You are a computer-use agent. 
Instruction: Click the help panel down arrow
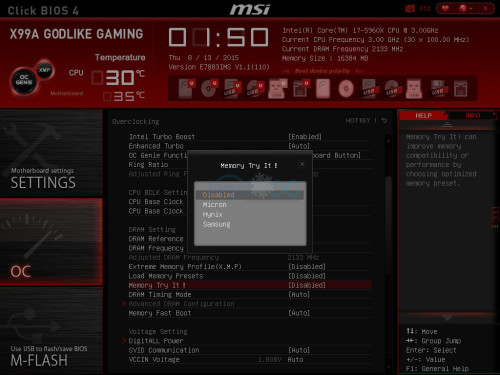447,318
